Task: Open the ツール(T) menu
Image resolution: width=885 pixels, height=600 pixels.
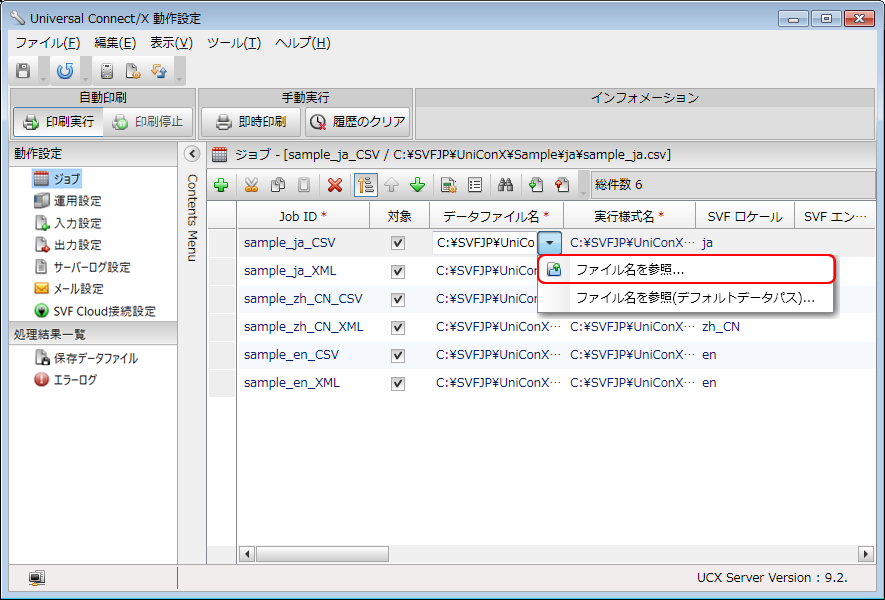Action: coord(234,43)
